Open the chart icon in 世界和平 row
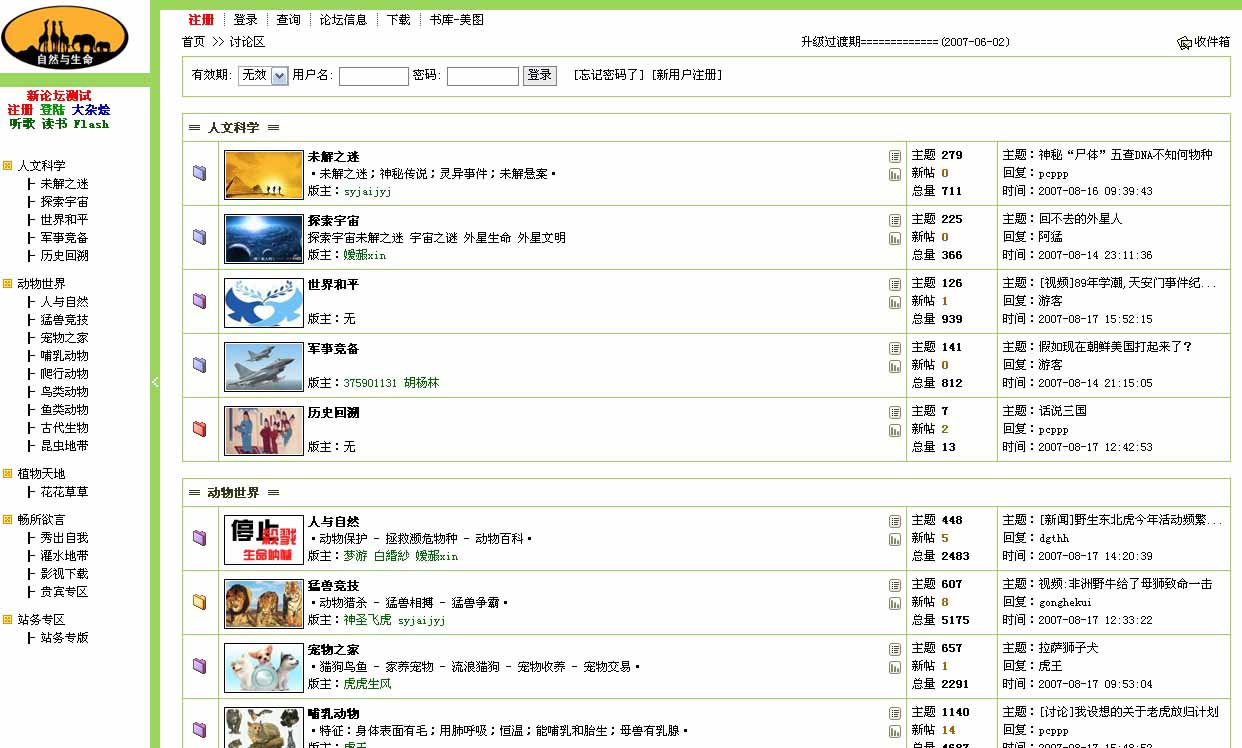The width and height of the screenshot is (1242, 748). coord(895,303)
